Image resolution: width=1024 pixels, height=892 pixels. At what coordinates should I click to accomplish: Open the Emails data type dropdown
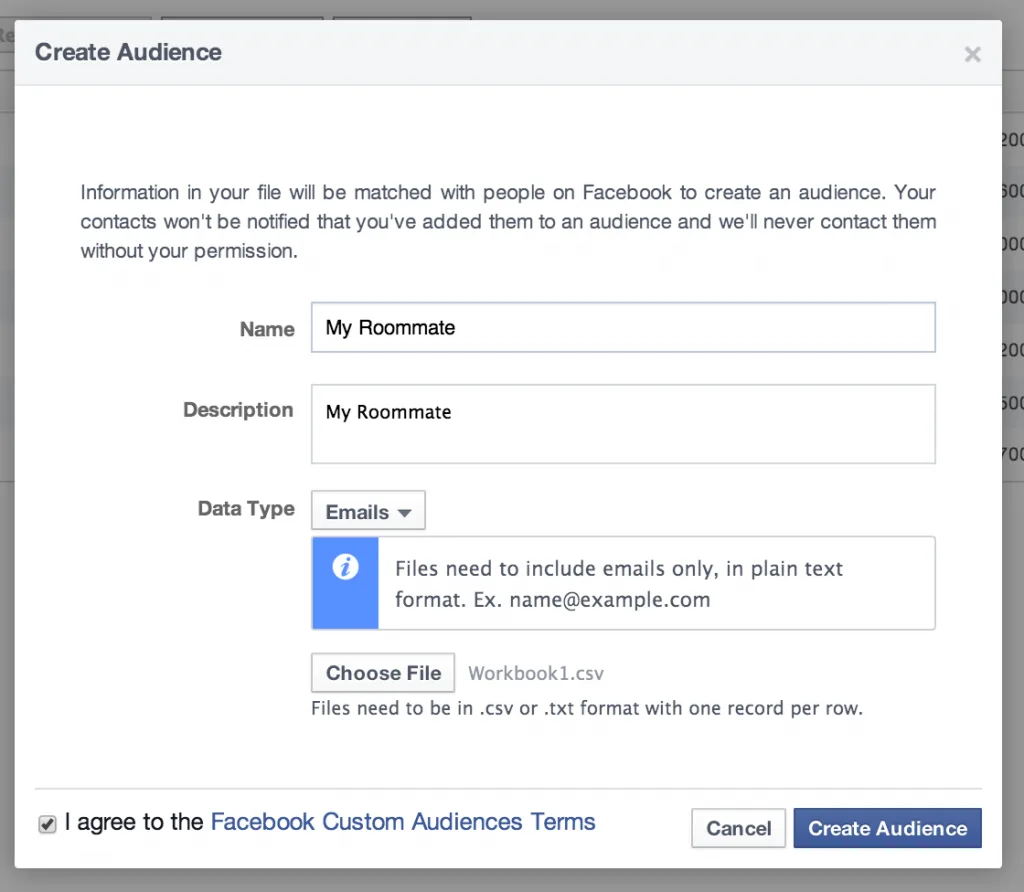(367, 510)
